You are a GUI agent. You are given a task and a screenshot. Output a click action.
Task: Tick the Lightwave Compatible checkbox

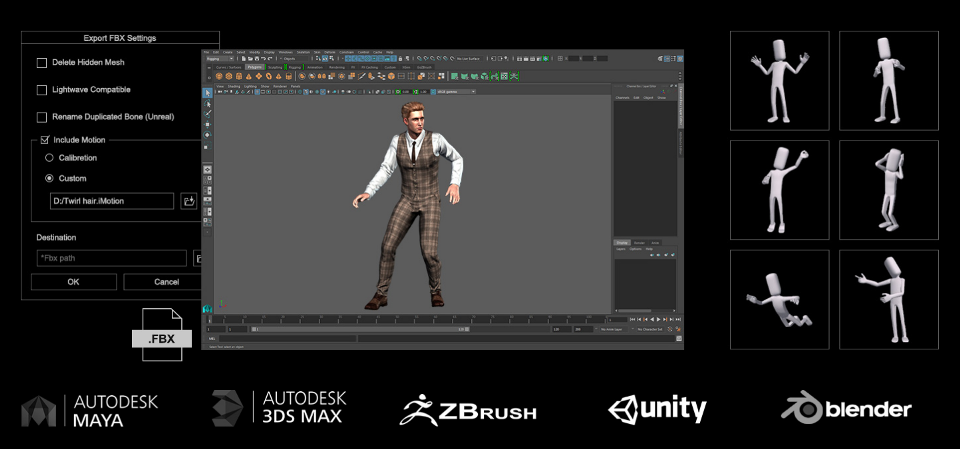[x=42, y=90]
